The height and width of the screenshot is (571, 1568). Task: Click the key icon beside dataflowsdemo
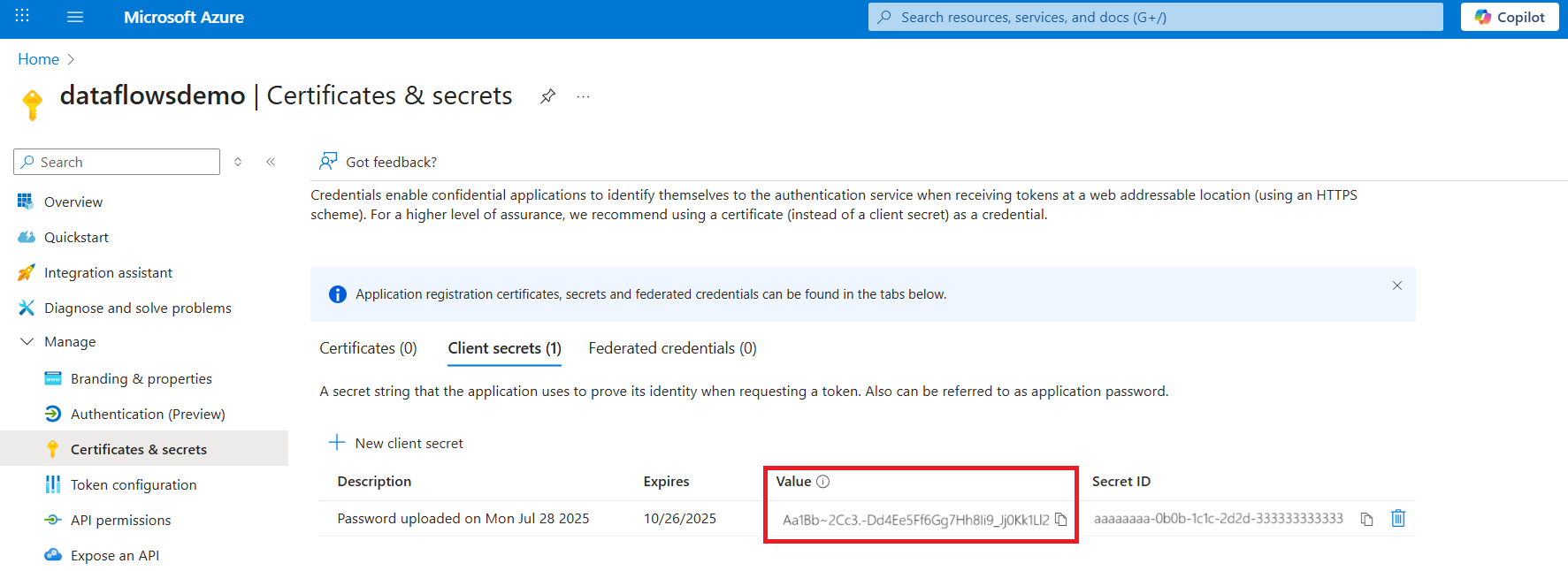(x=33, y=104)
